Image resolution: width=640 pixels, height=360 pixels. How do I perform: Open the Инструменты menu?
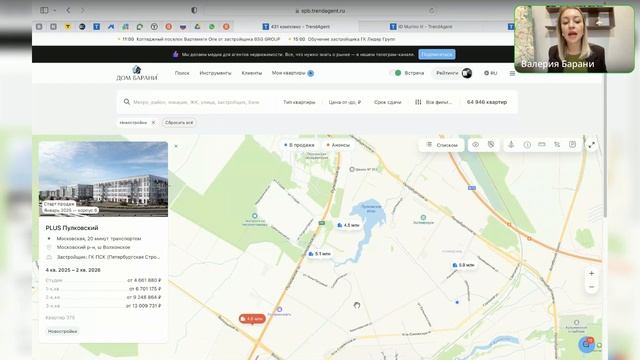(x=216, y=73)
